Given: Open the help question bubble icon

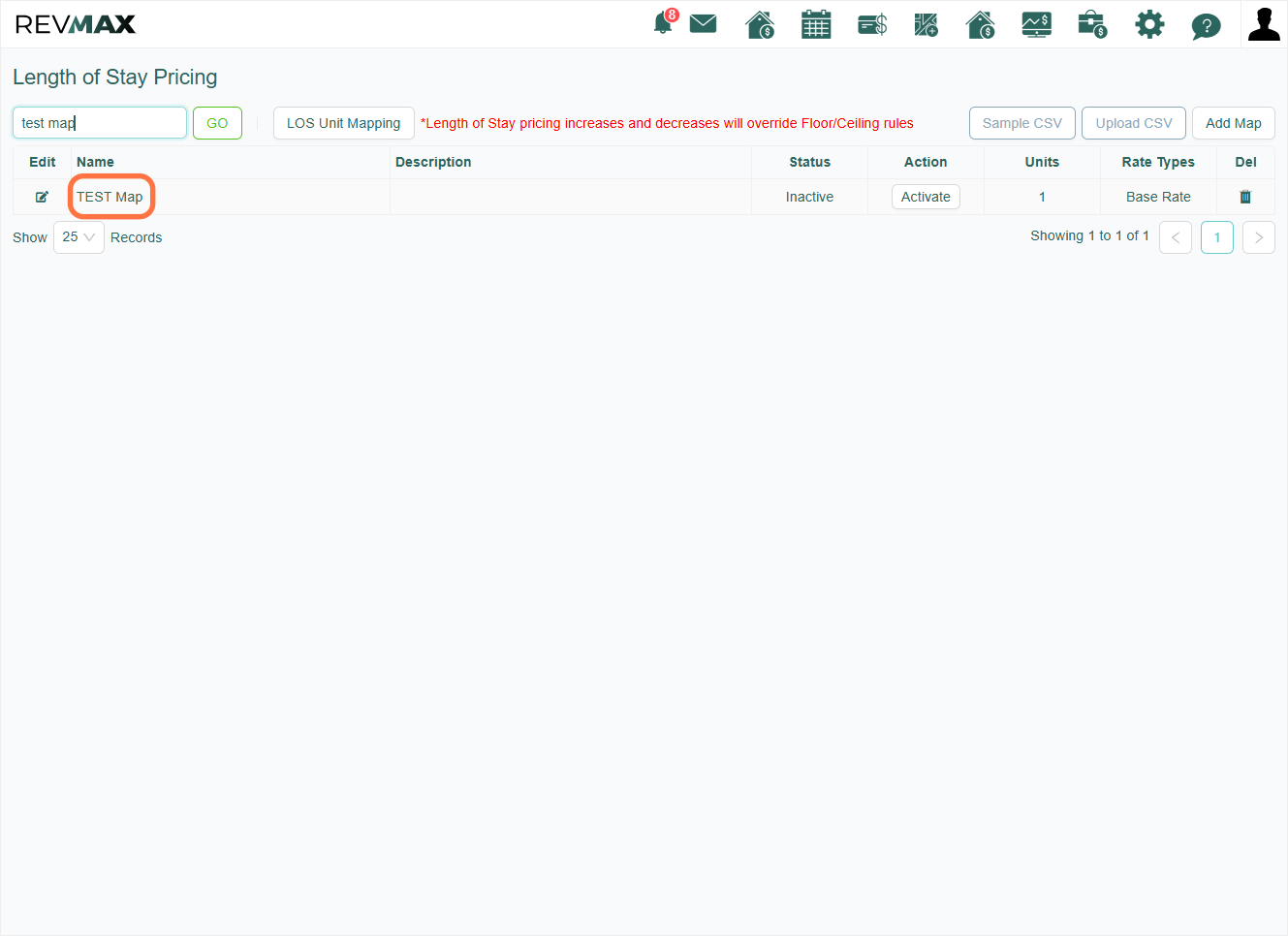Looking at the screenshot, I should 1206,25.
